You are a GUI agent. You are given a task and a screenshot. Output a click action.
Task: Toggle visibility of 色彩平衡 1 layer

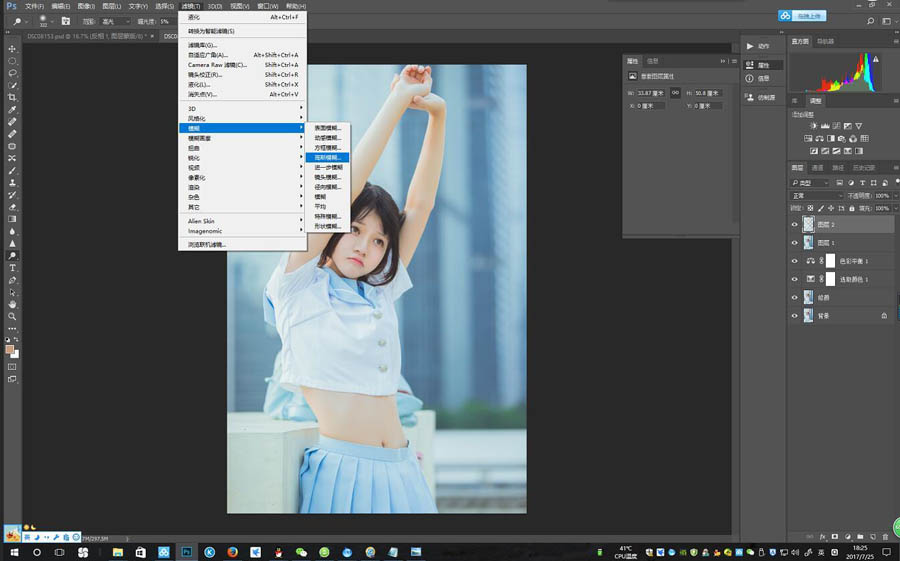[795, 261]
